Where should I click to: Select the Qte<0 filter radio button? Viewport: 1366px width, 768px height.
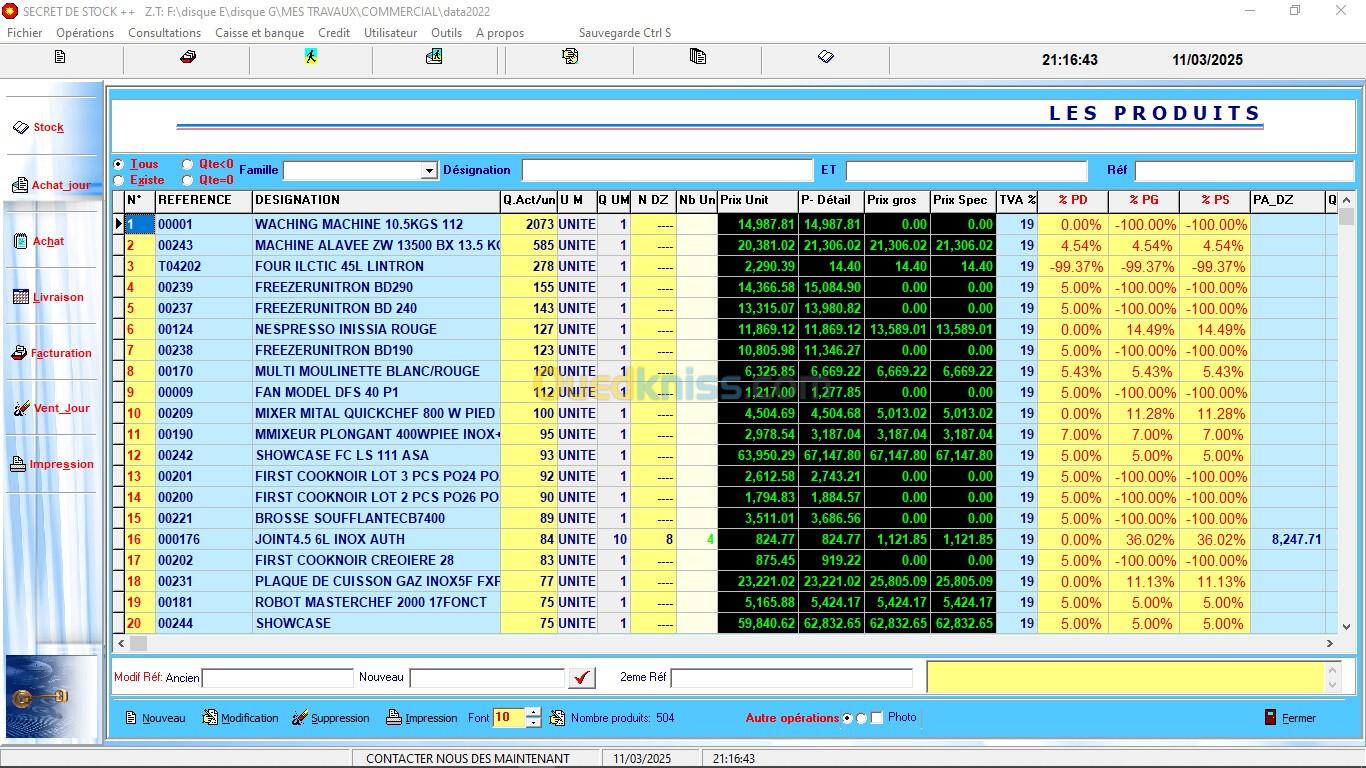point(188,164)
